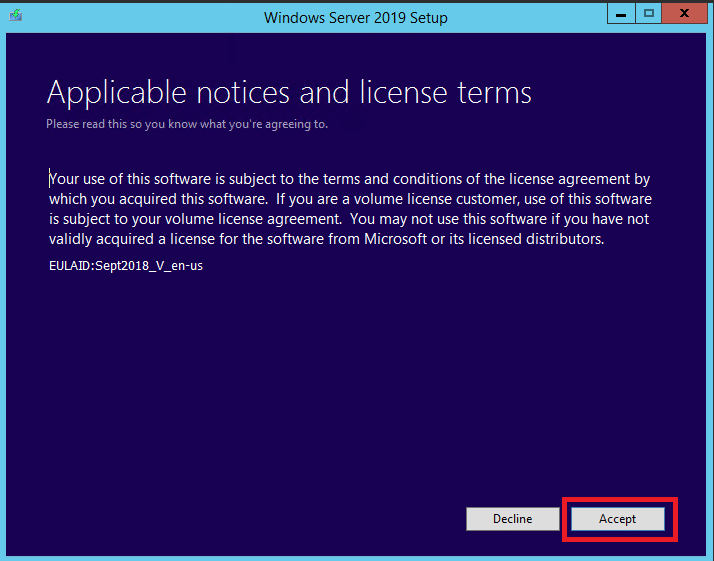The height and width of the screenshot is (561, 714).
Task: Place cursor on the word "Microsoft" in license text
Action: [395, 239]
